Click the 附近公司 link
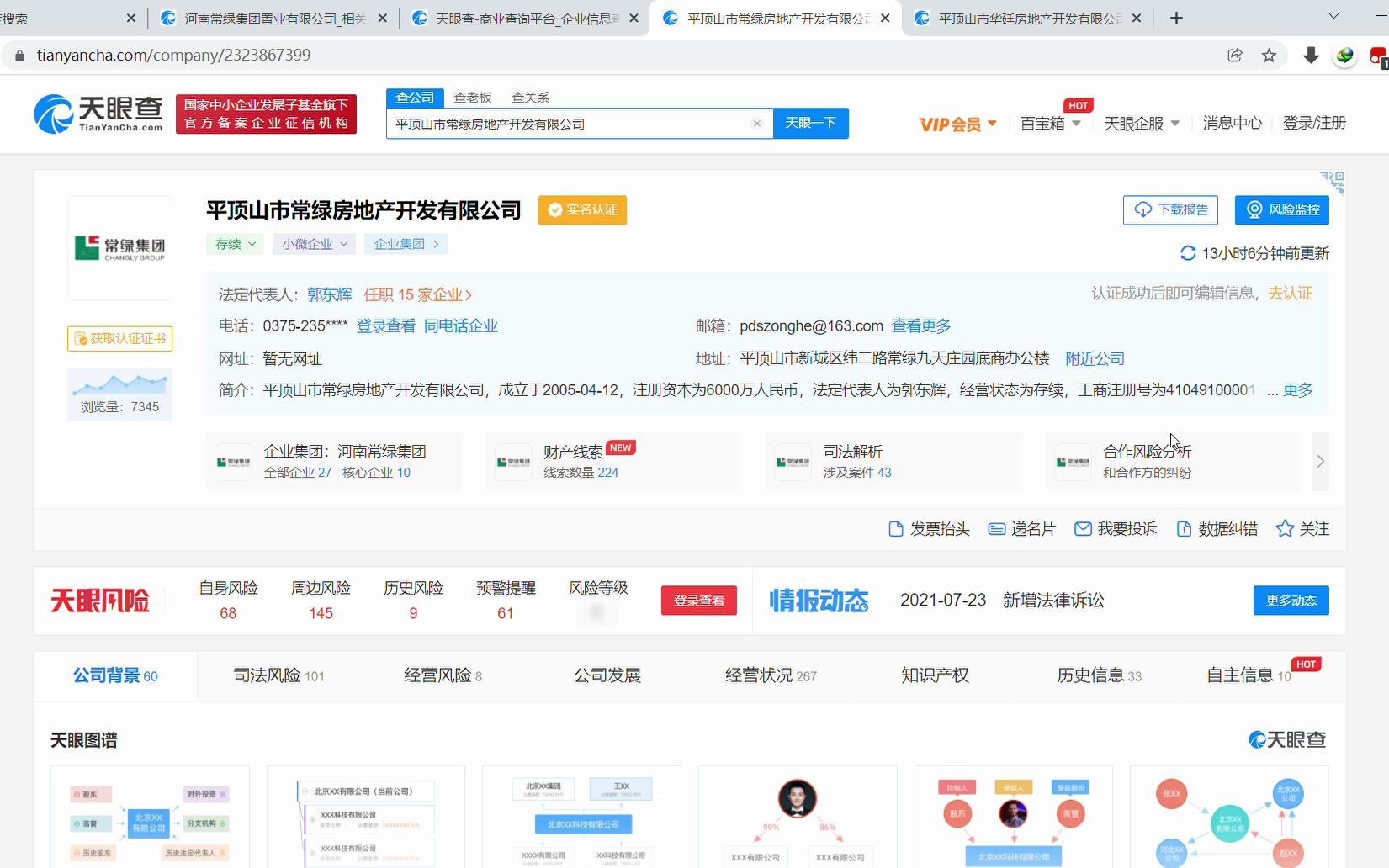The width and height of the screenshot is (1389, 868). [1095, 359]
